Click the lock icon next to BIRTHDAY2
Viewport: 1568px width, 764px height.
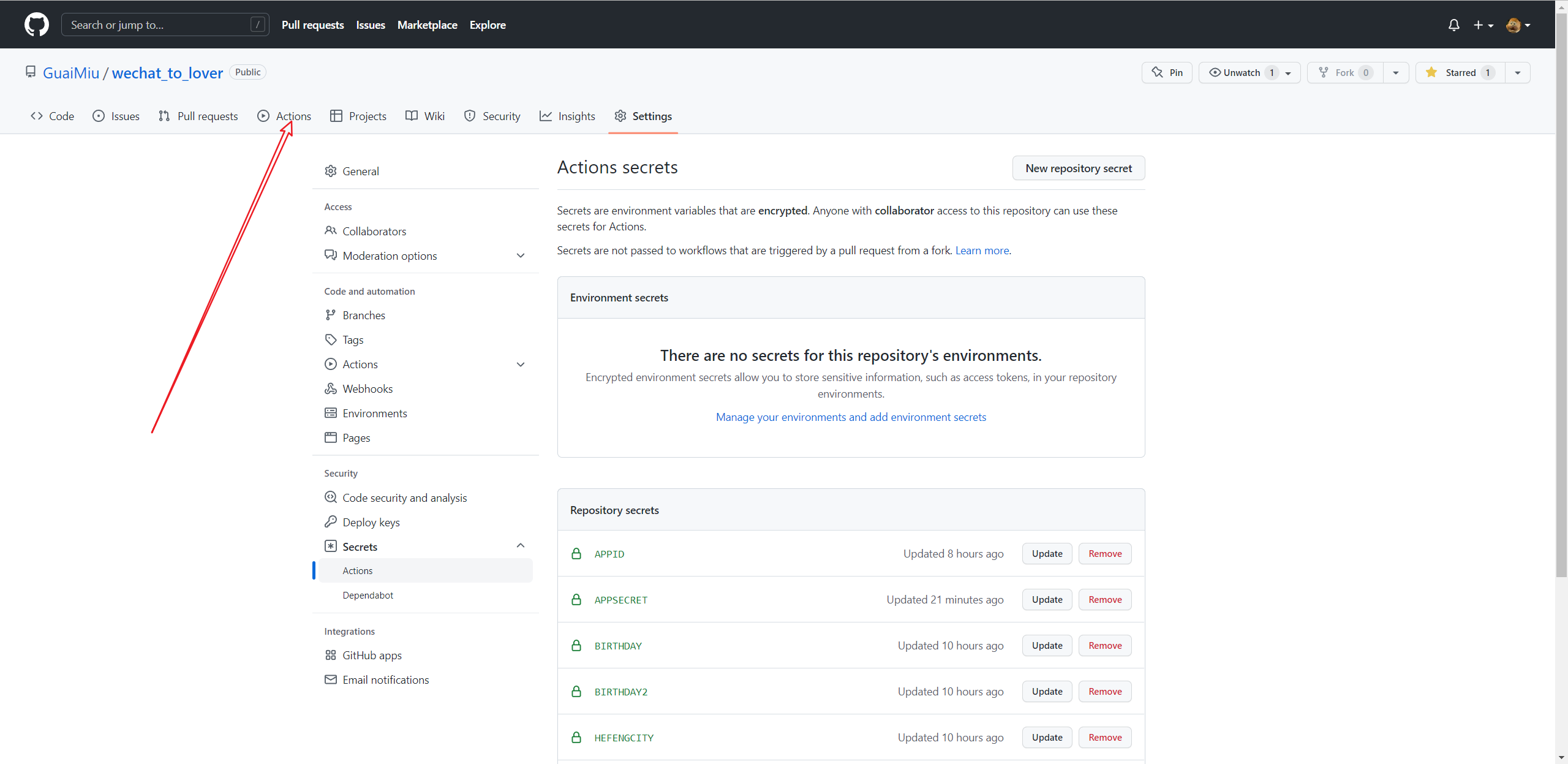(576, 691)
